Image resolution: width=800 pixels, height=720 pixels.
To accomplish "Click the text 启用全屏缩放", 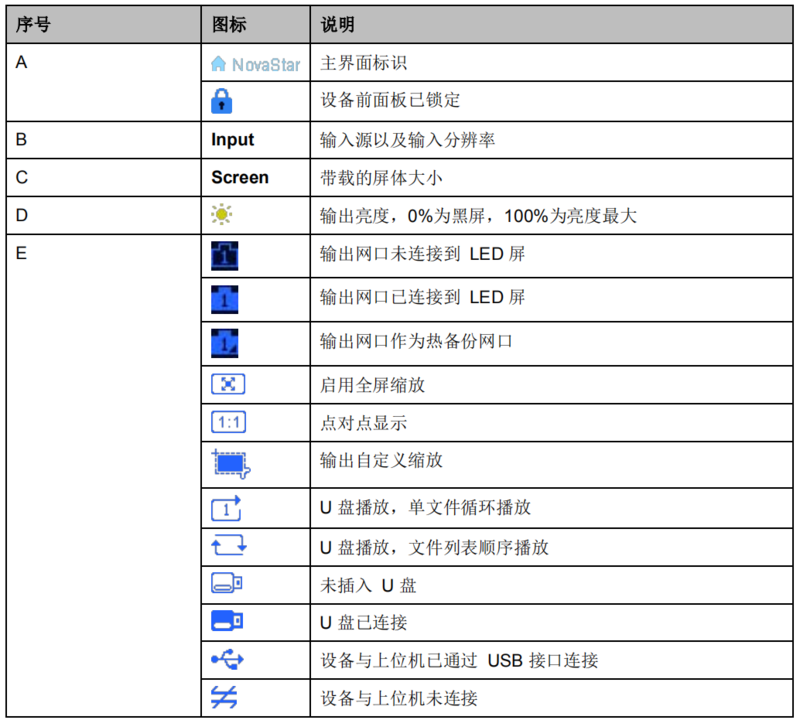I will click(372, 385).
